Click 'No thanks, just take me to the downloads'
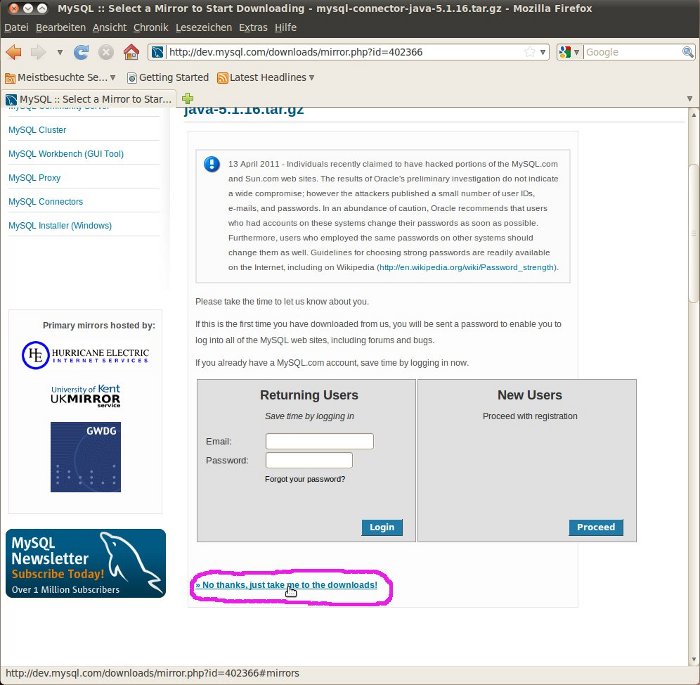This screenshot has height=685, width=700. 289,584
